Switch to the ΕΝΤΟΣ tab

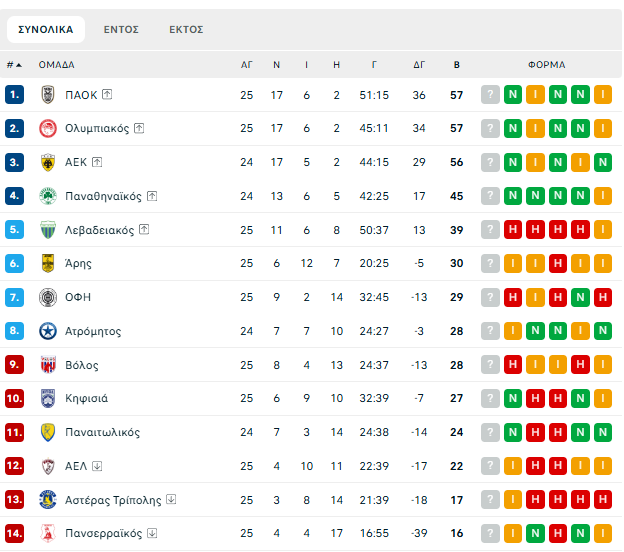(x=121, y=30)
